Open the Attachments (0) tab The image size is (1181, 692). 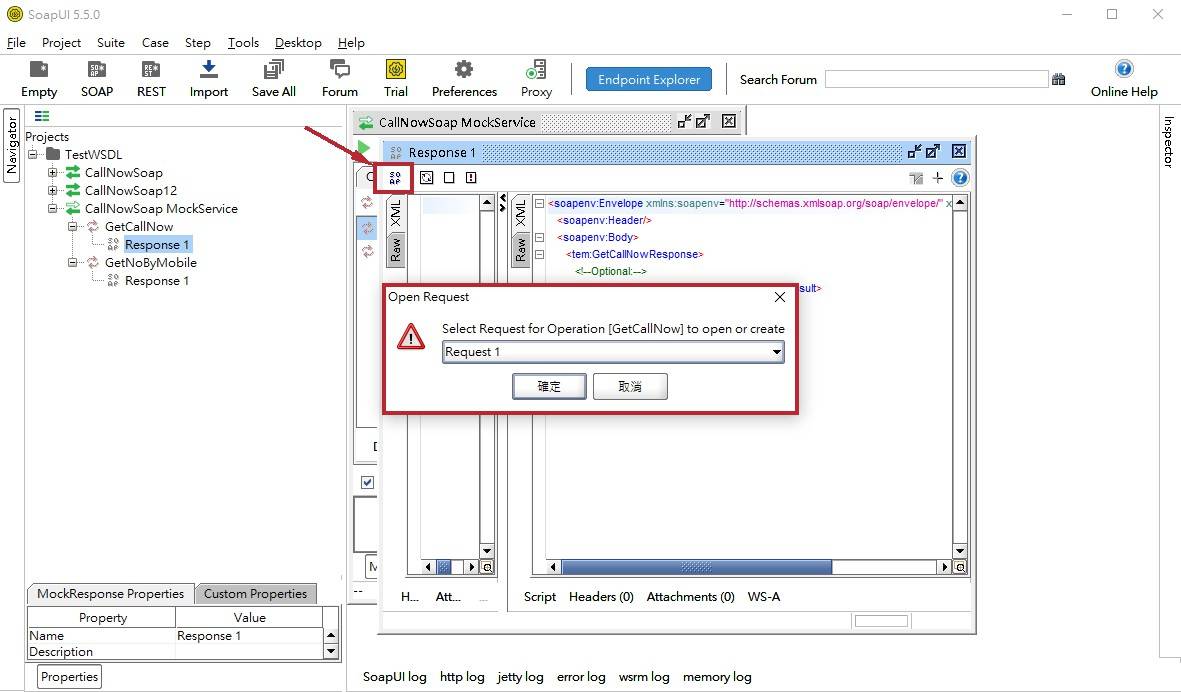pyautogui.click(x=690, y=596)
